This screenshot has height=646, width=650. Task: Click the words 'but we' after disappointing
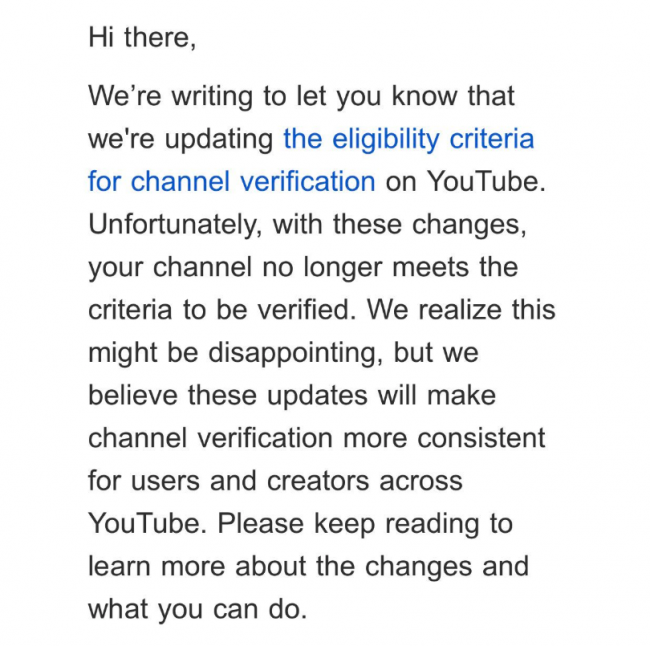[x=436, y=353]
